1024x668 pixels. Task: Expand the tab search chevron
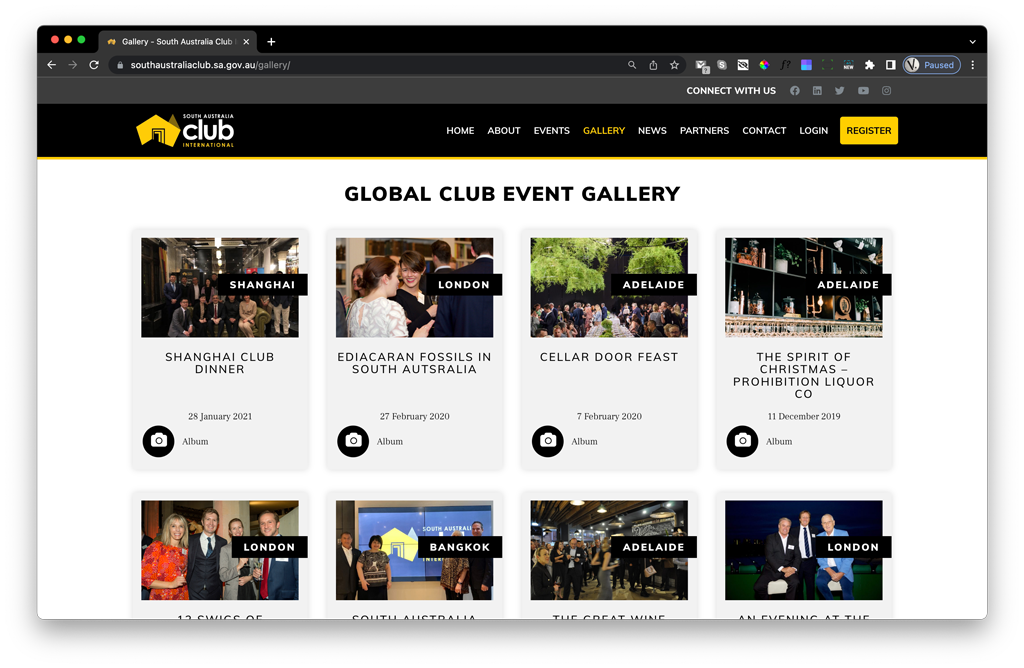[972, 42]
